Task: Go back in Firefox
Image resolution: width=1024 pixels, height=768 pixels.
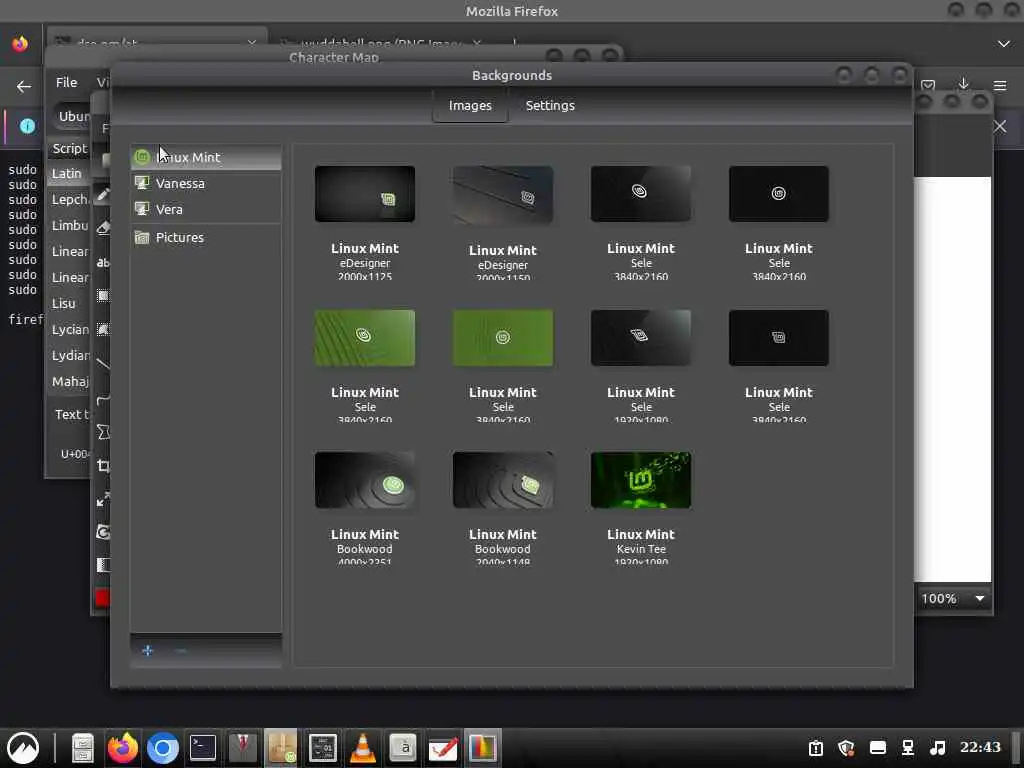Action: pyautogui.click(x=24, y=86)
